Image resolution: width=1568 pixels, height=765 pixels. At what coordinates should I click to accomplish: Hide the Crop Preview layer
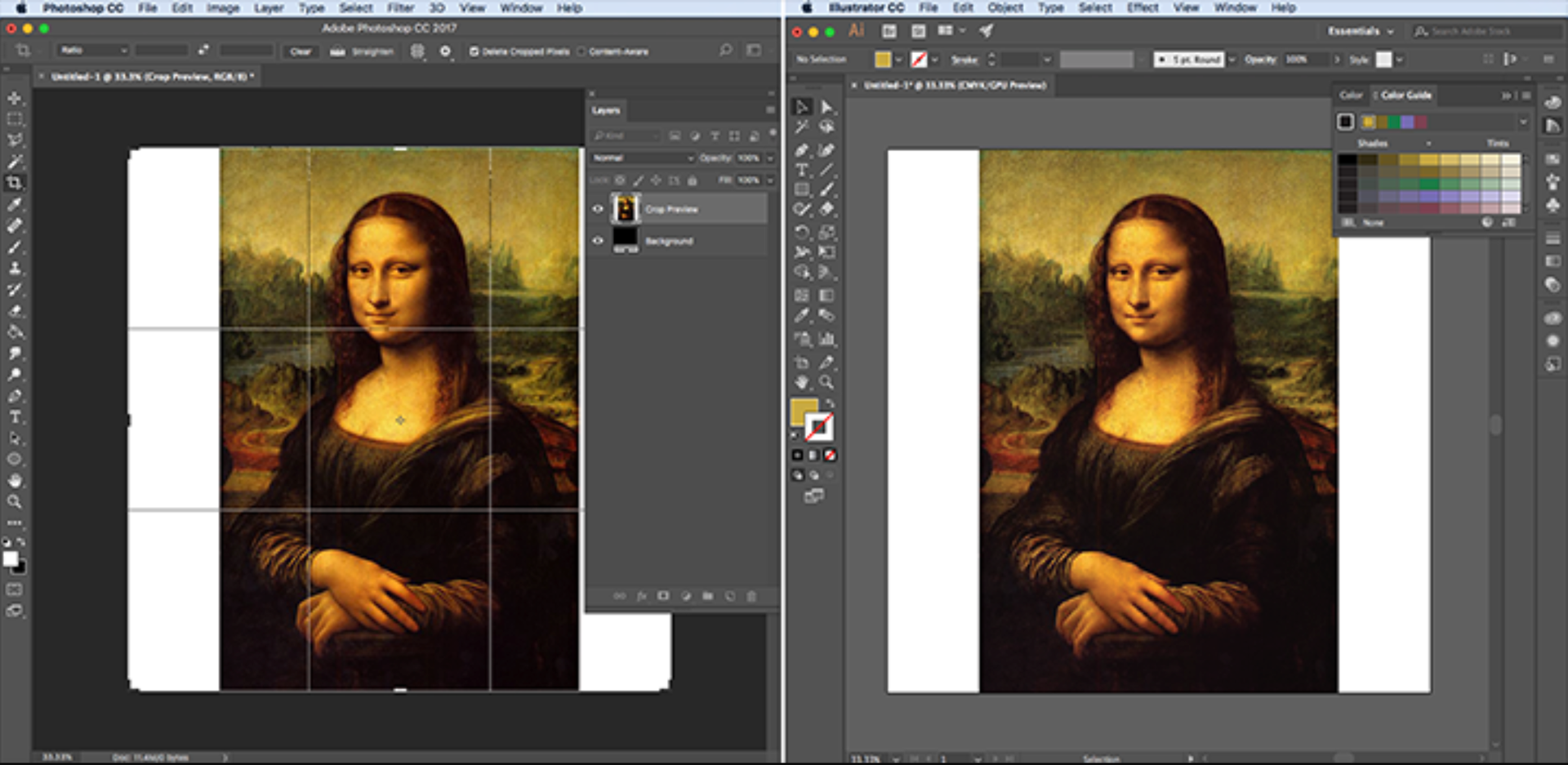(598, 209)
